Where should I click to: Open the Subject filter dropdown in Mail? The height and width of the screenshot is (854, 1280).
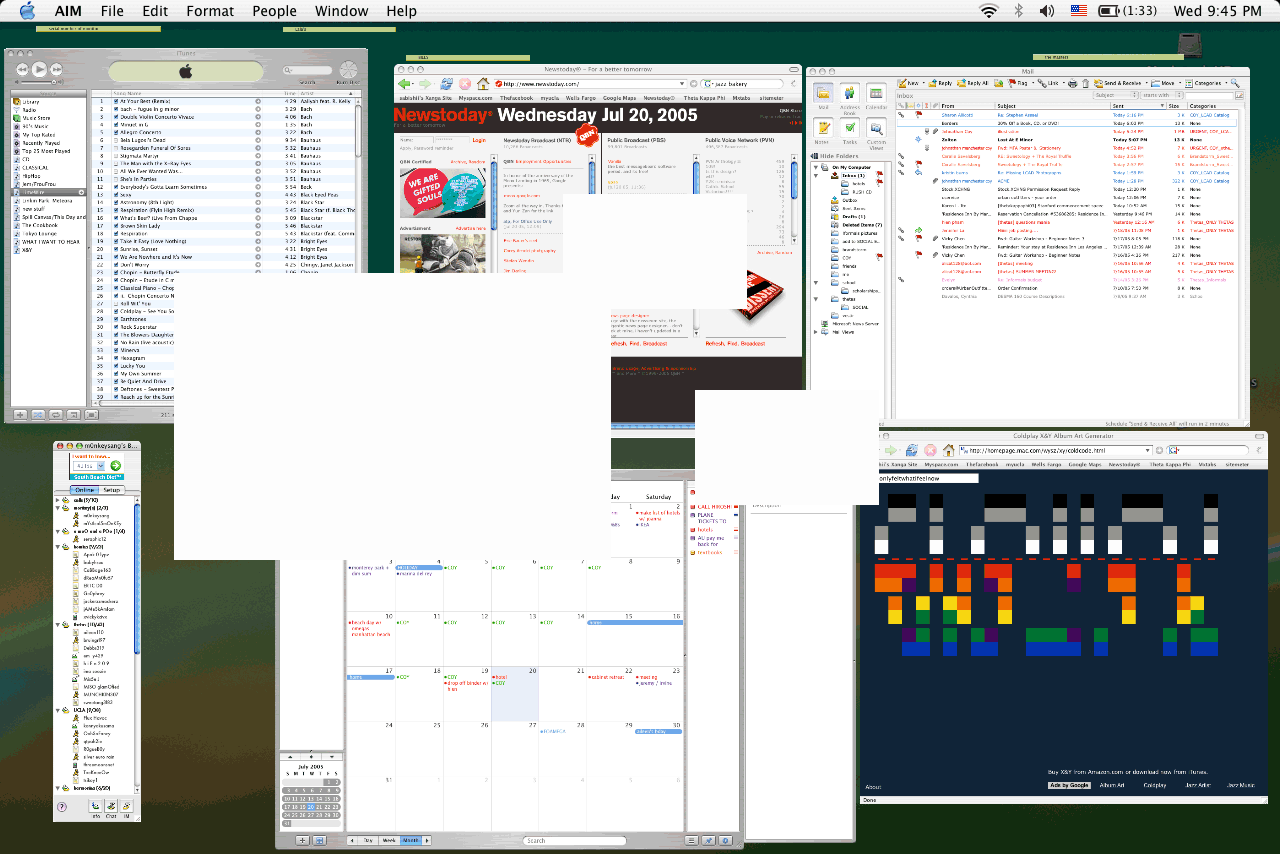[x=1116, y=95]
